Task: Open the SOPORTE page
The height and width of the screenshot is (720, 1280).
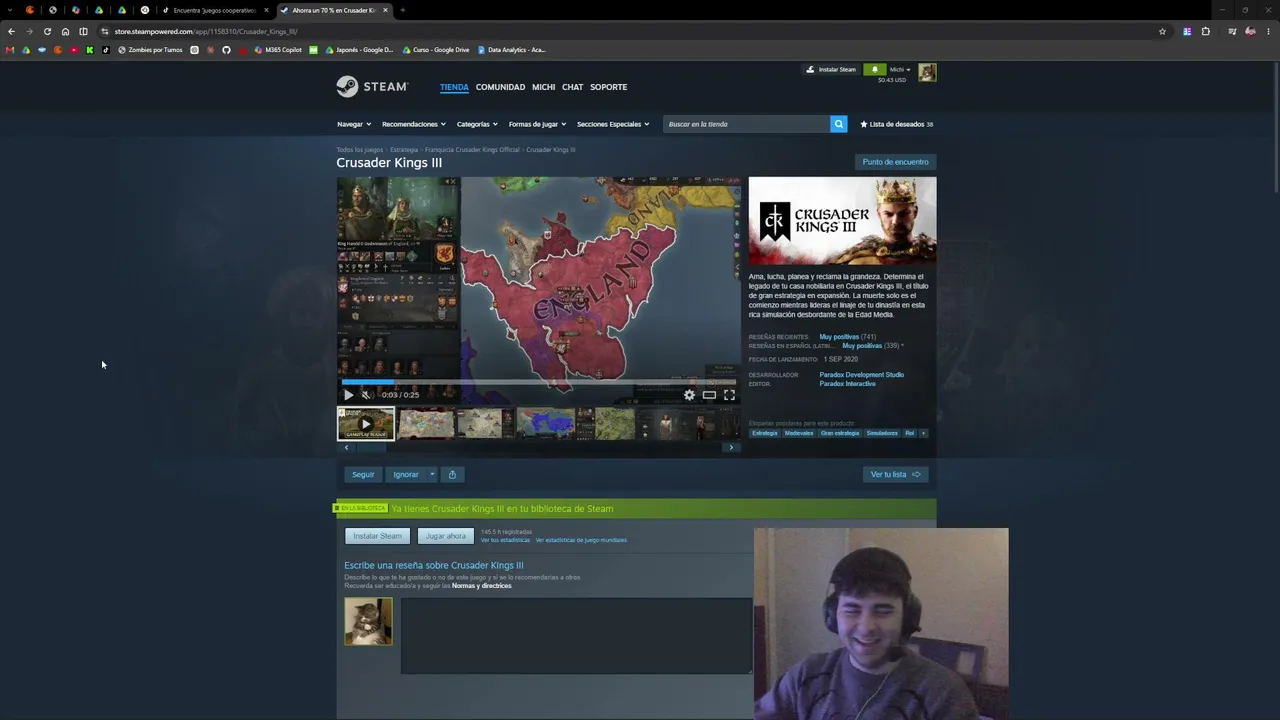Action: pyautogui.click(x=608, y=87)
